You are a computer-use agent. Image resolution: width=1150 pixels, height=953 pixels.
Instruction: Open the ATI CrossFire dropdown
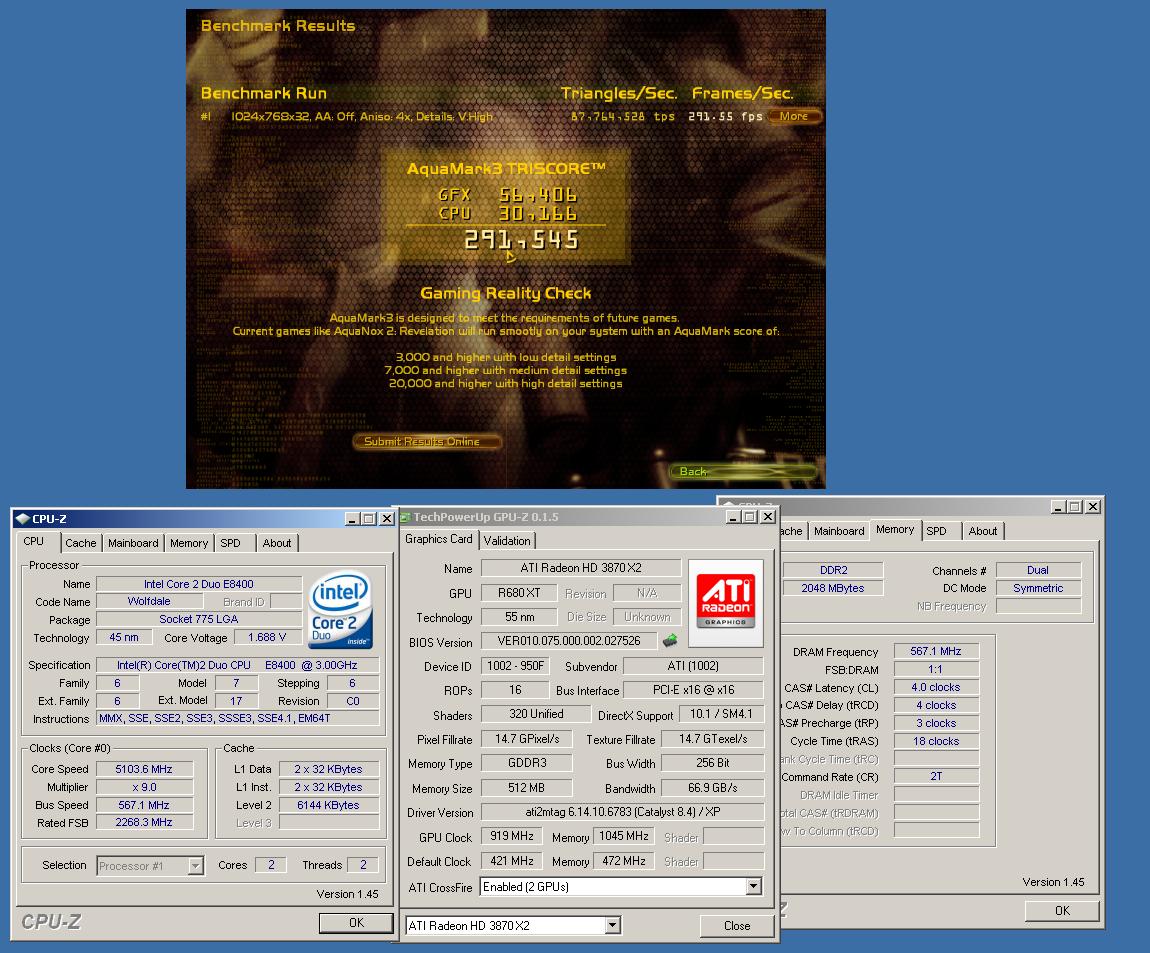pos(753,886)
